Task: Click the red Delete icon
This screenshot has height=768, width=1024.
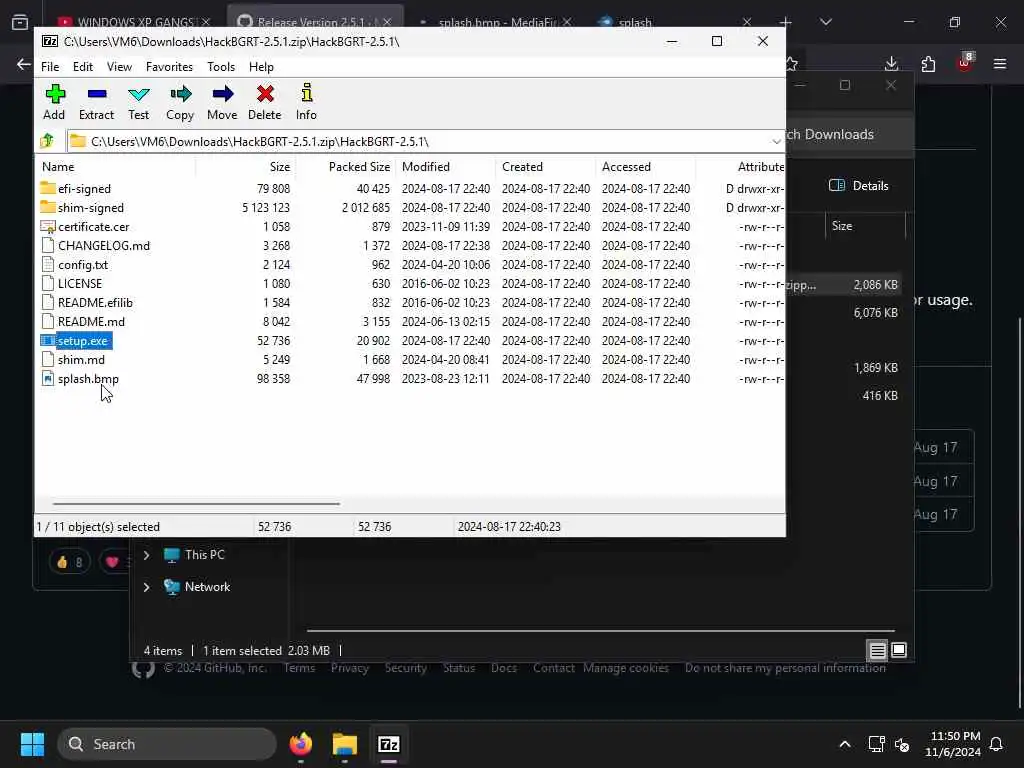Action: [264, 94]
